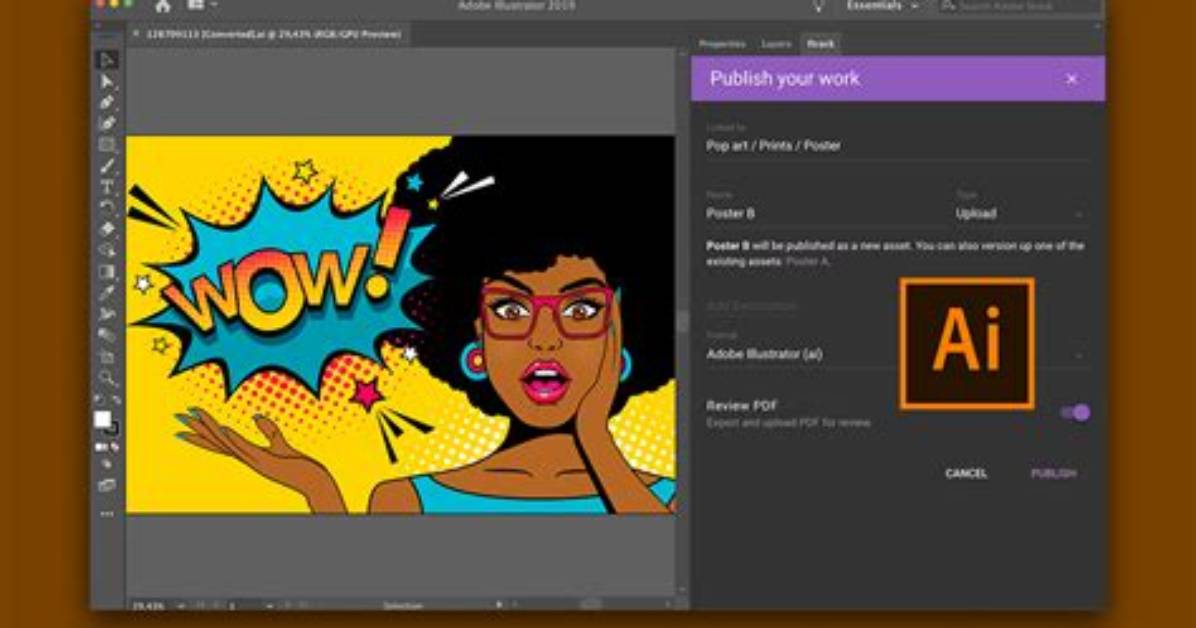Select the Eyedropper tool
Image resolution: width=1196 pixels, height=628 pixels.
click(107, 293)
